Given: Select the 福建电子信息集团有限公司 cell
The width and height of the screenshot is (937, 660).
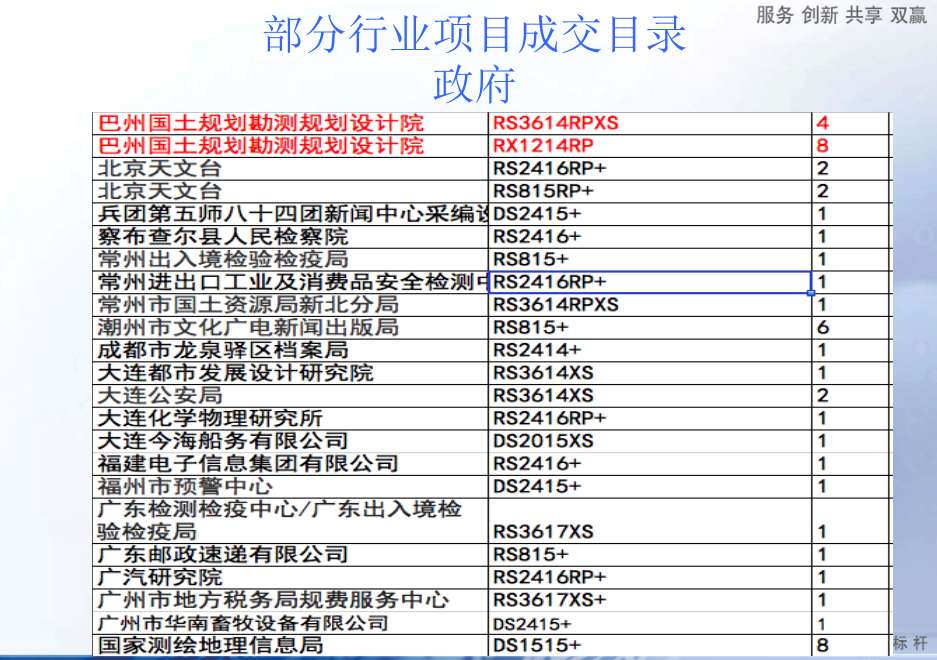Looking at the screenshot, I should click(x=290, y=464).
